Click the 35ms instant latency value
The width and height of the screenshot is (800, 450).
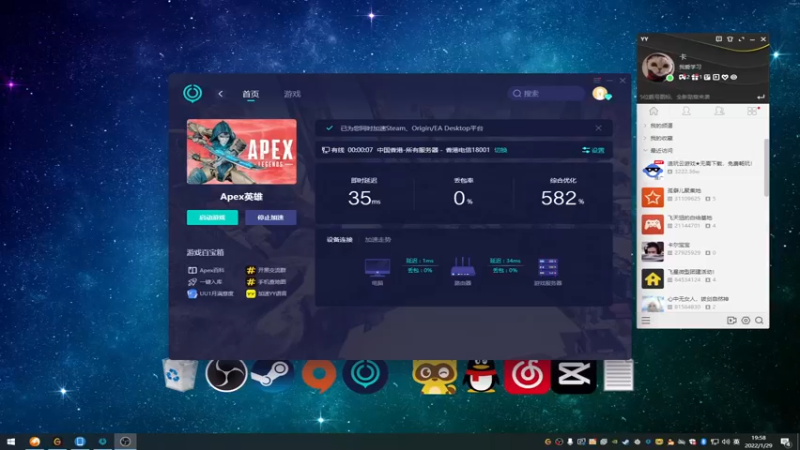tap(364, 198)
